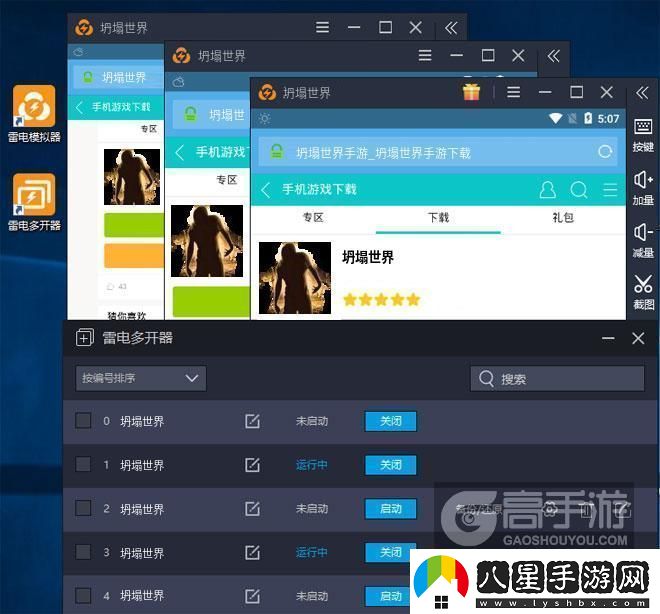The width and height of the screenshot is (660, 614).
Task: Collapse the front emulator sidebar with double chevron
Action: (x=642, y=93)
